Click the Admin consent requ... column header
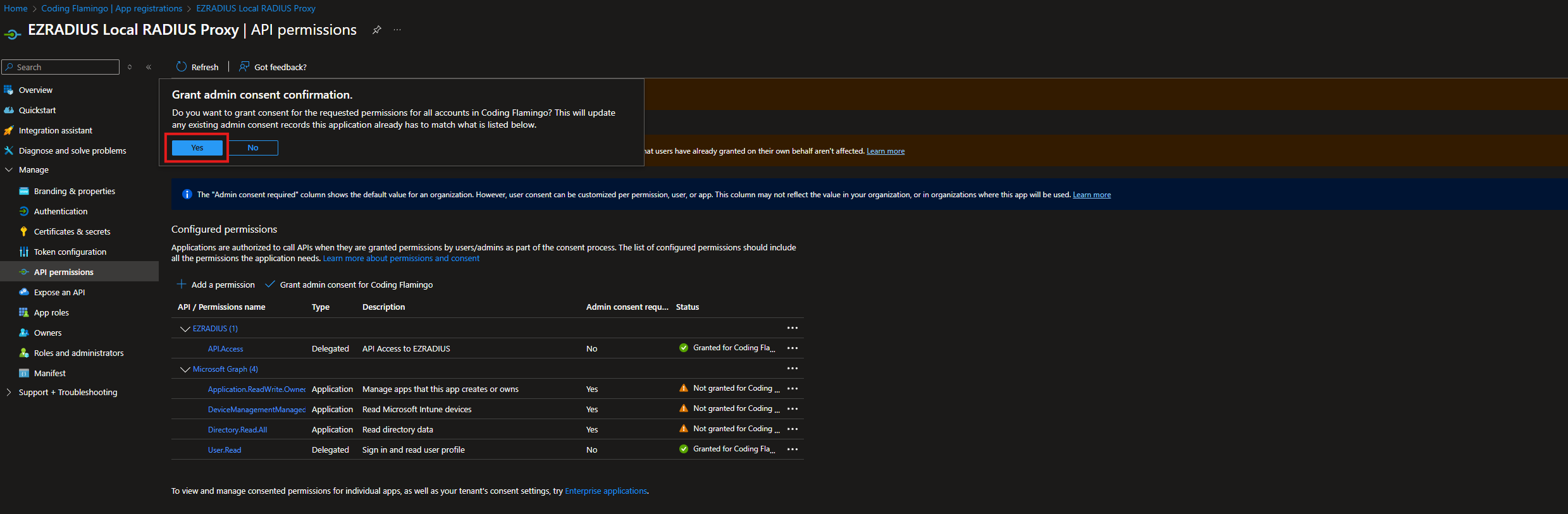The image size is (1568, 514). tap(627, 307)
